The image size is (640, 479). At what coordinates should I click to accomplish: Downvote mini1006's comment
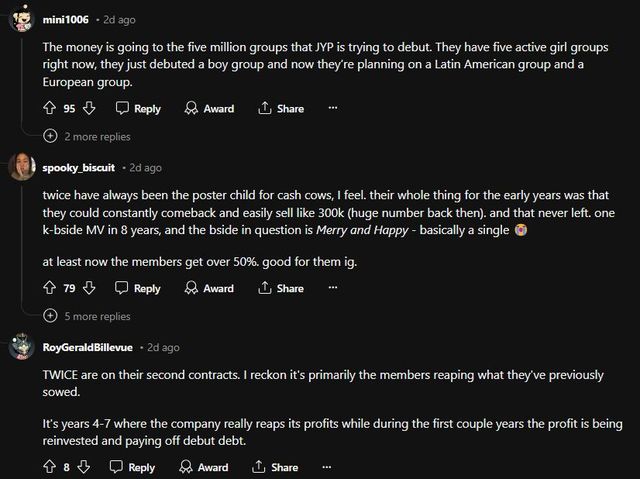coord(88,108)
